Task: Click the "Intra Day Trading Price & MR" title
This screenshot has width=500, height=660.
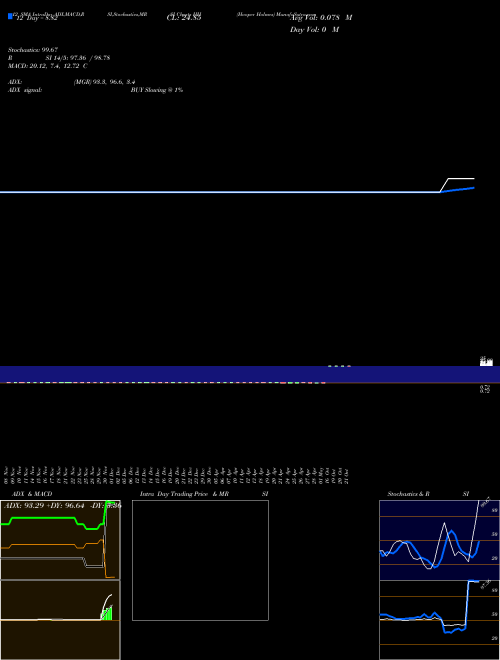Action: point(184,494)
